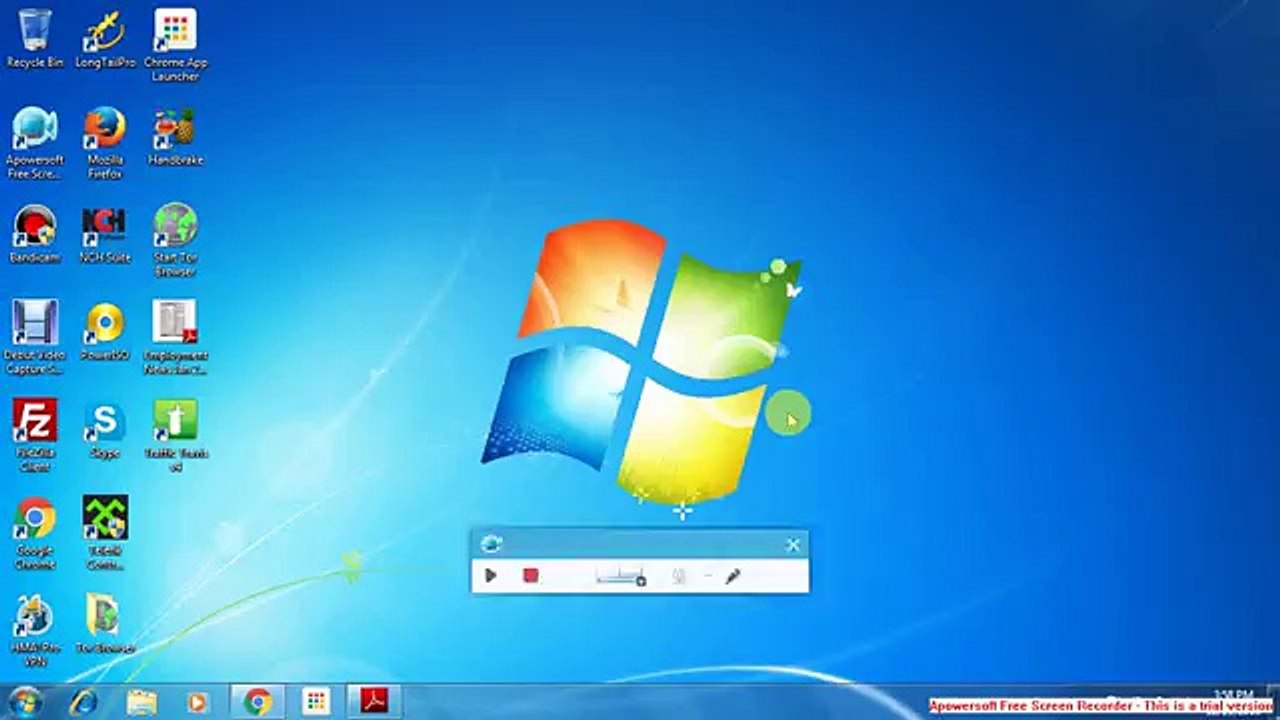The height and width of the screenshot is (720, 1280).
Task: Select the Traffic Travis desktop shortcut
Action: [x=175, y=436]
